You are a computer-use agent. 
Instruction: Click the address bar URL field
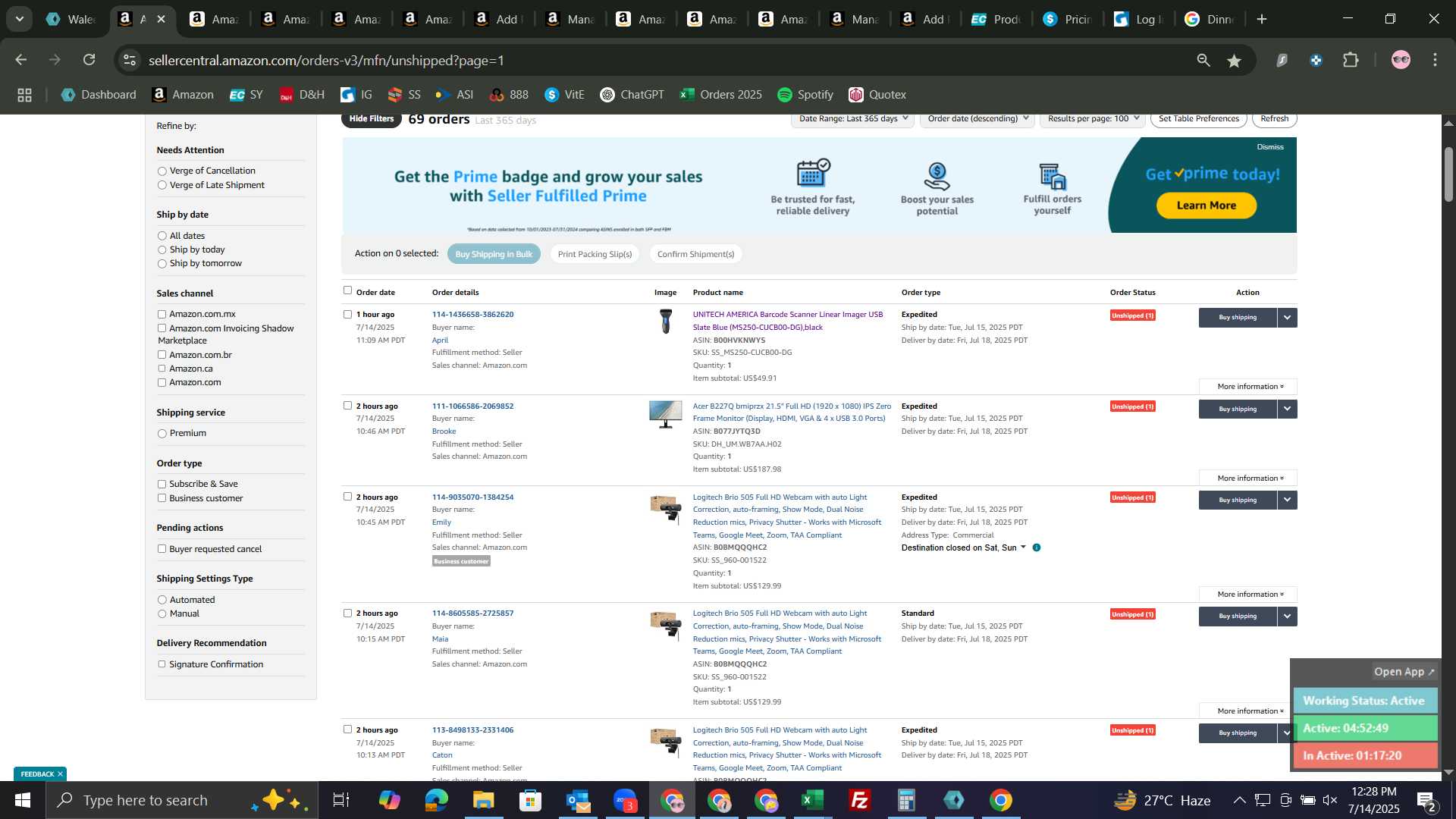click(x=652, y=60)
